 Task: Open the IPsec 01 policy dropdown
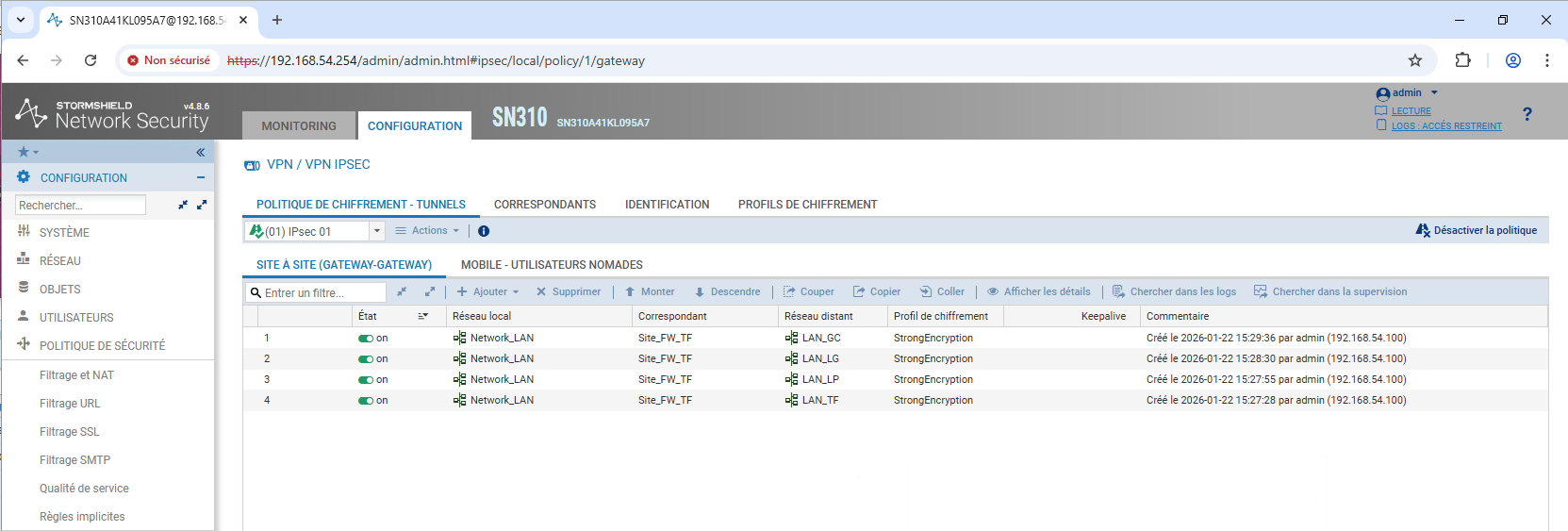pyautogui.click(x=377, y=231)
